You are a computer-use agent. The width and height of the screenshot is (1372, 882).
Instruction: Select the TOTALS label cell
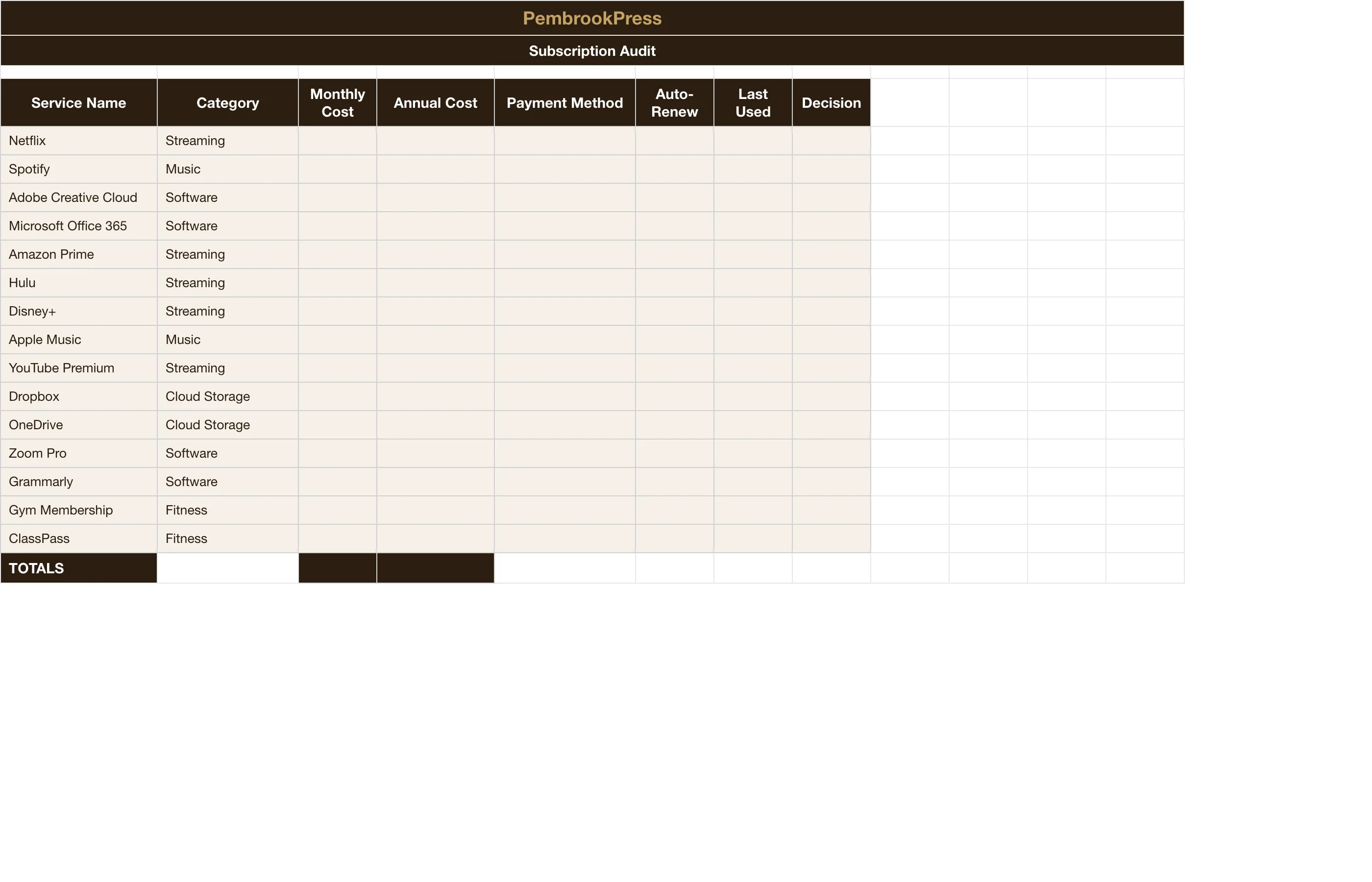(79, 568)
